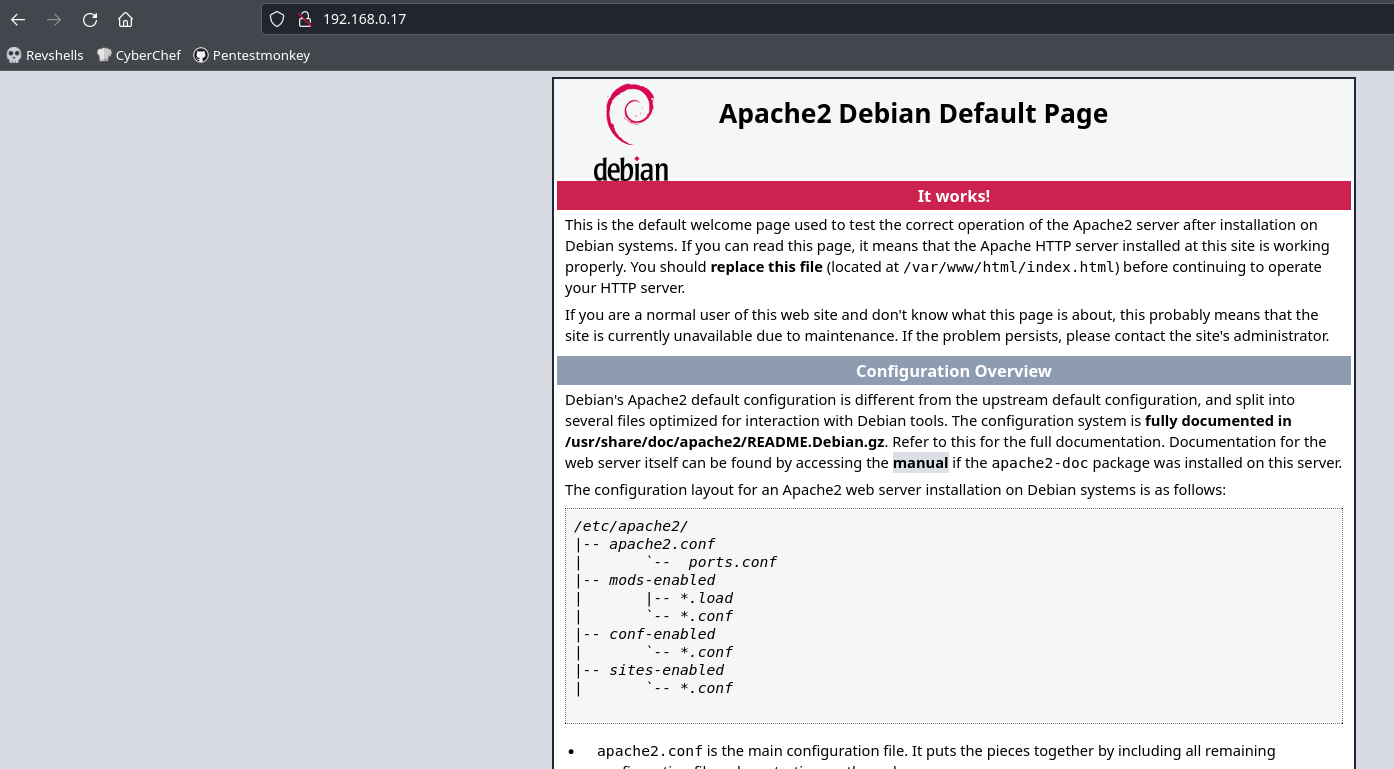Click the Pentestmonkey GitHub favicon

[x=201, y=55]
